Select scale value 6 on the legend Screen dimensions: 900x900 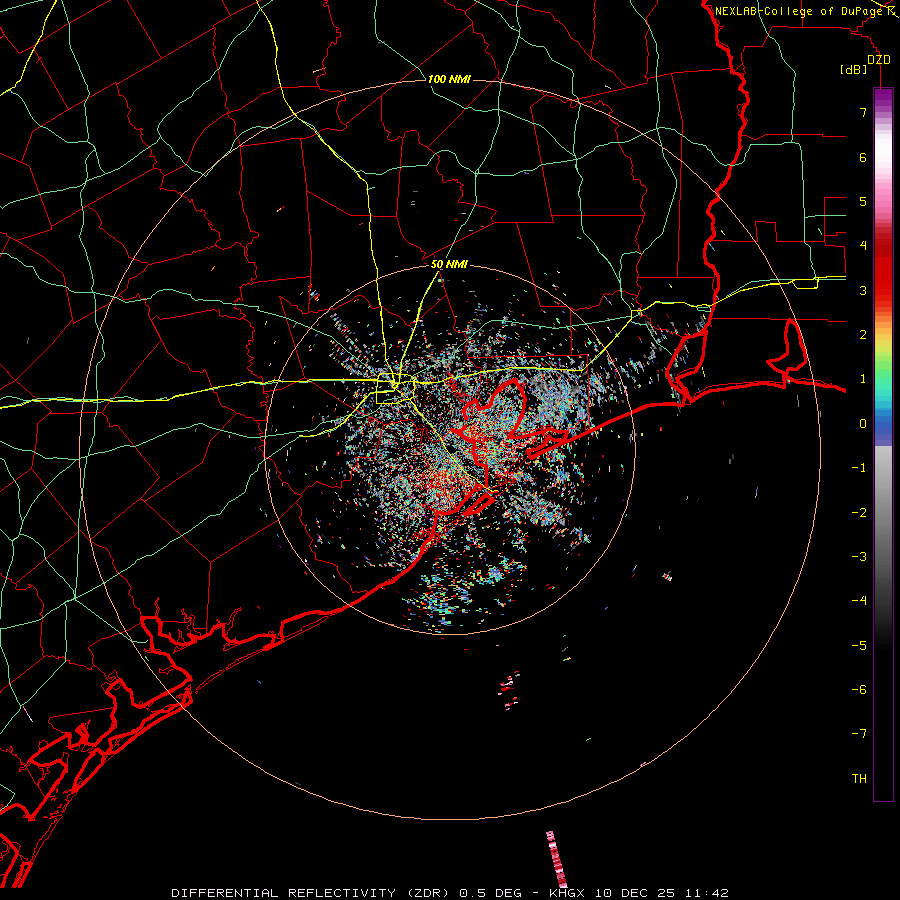click(x=863, y=157)
